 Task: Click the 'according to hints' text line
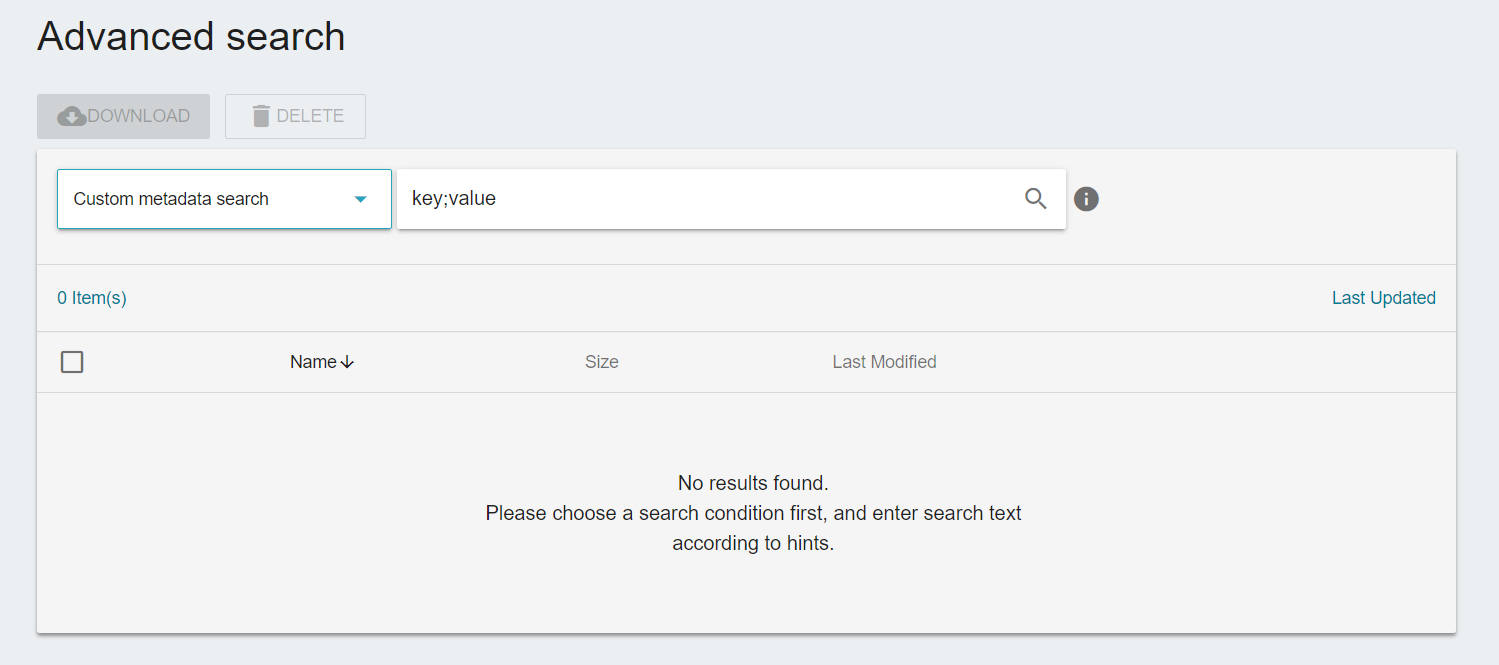753,543
